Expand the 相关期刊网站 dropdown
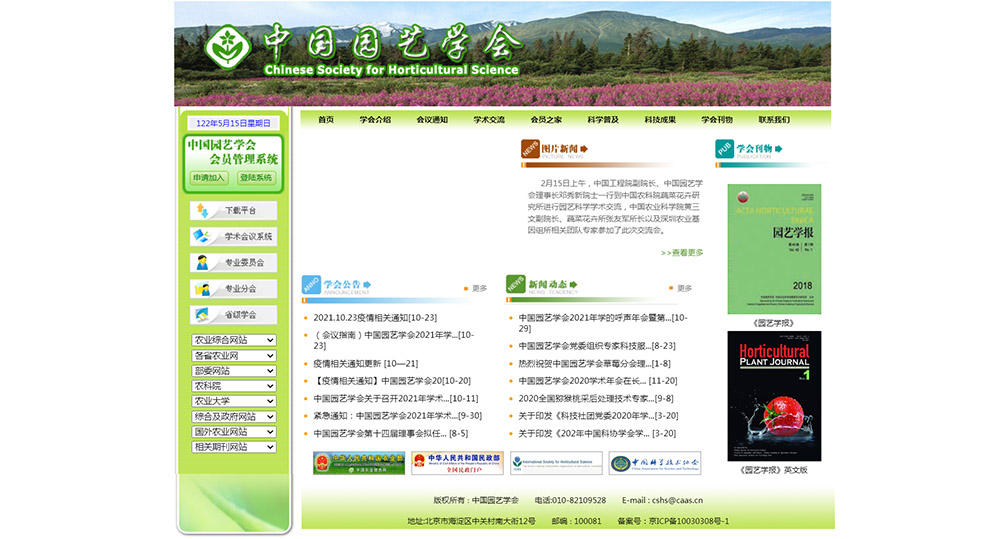1000x539 pixels. point(233,447)
